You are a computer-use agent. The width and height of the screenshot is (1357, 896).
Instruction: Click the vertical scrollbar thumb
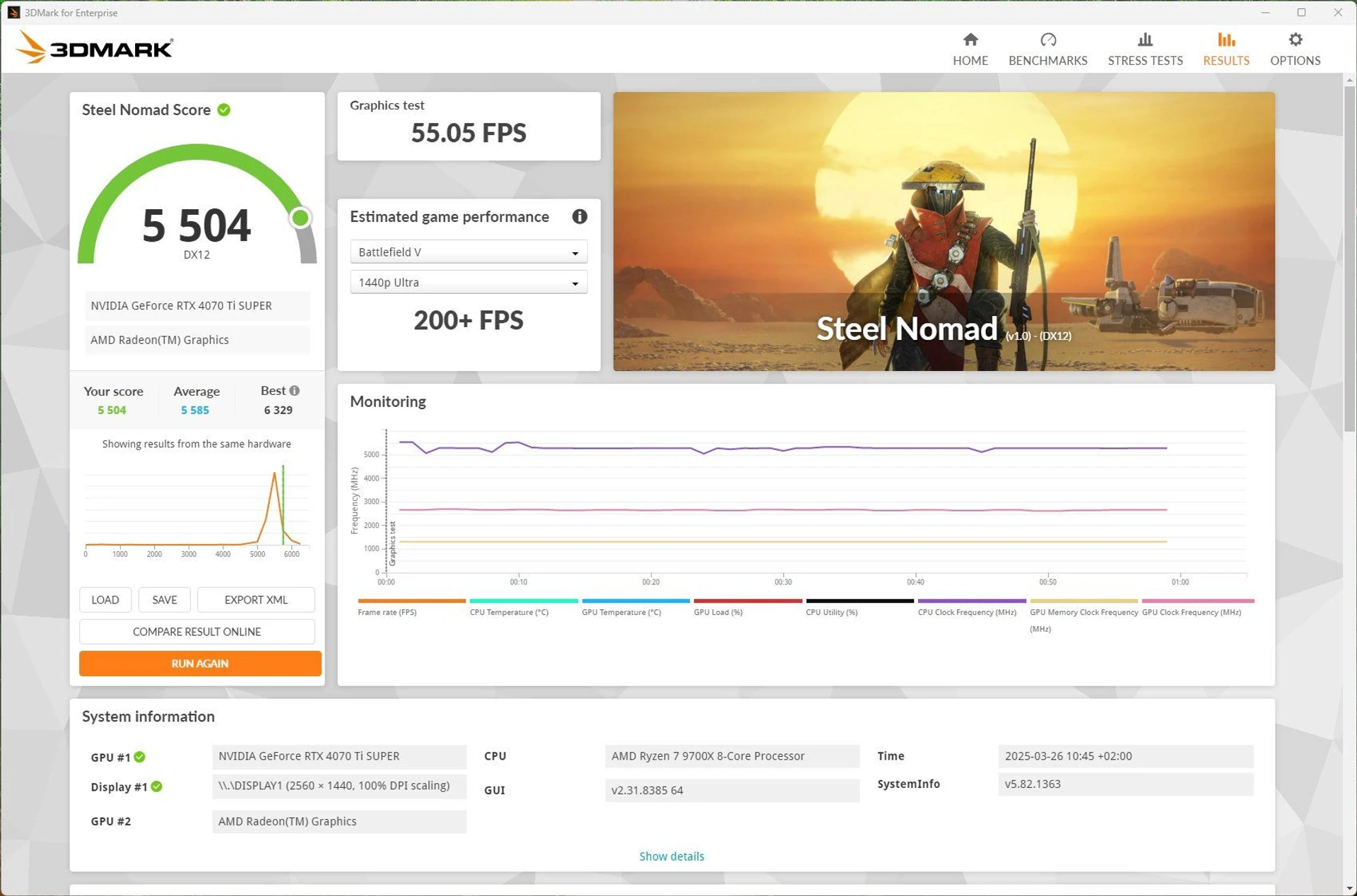(x=1349, y=258)
